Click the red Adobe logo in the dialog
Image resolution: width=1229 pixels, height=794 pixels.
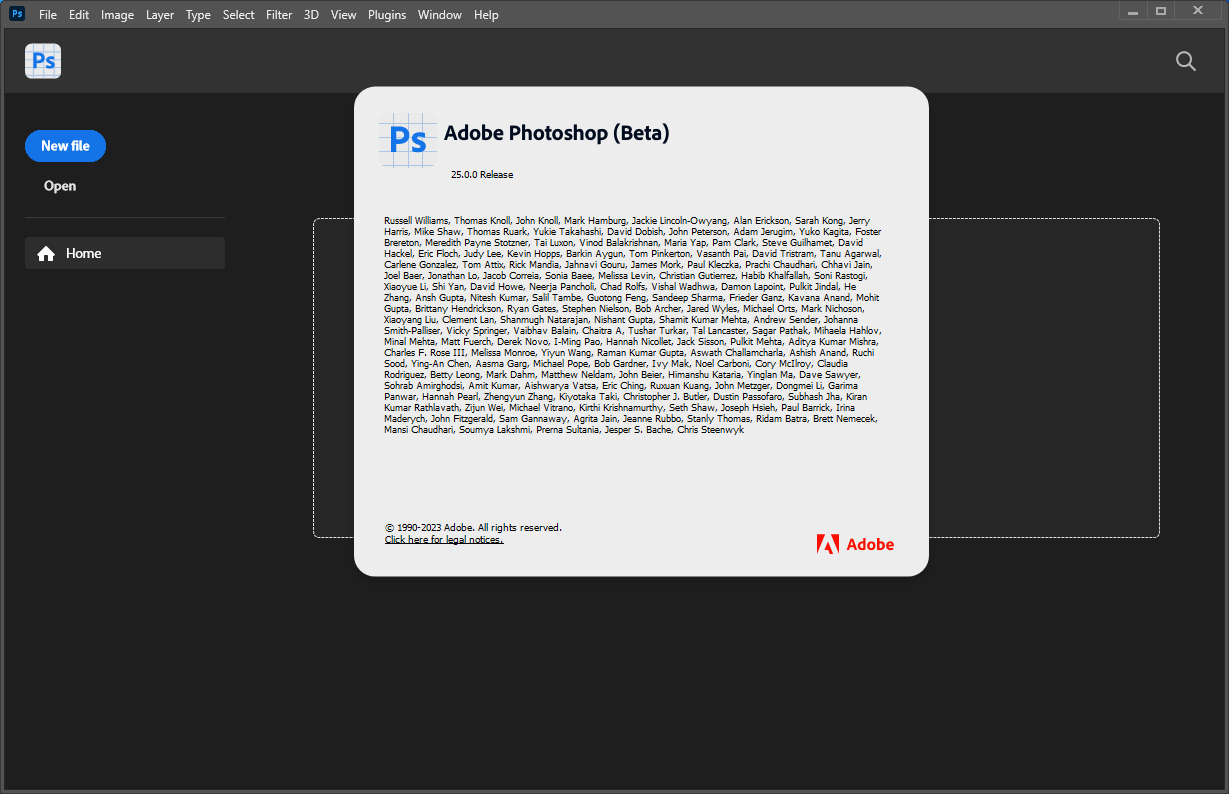pyautogui.click(x=855, y=544)
